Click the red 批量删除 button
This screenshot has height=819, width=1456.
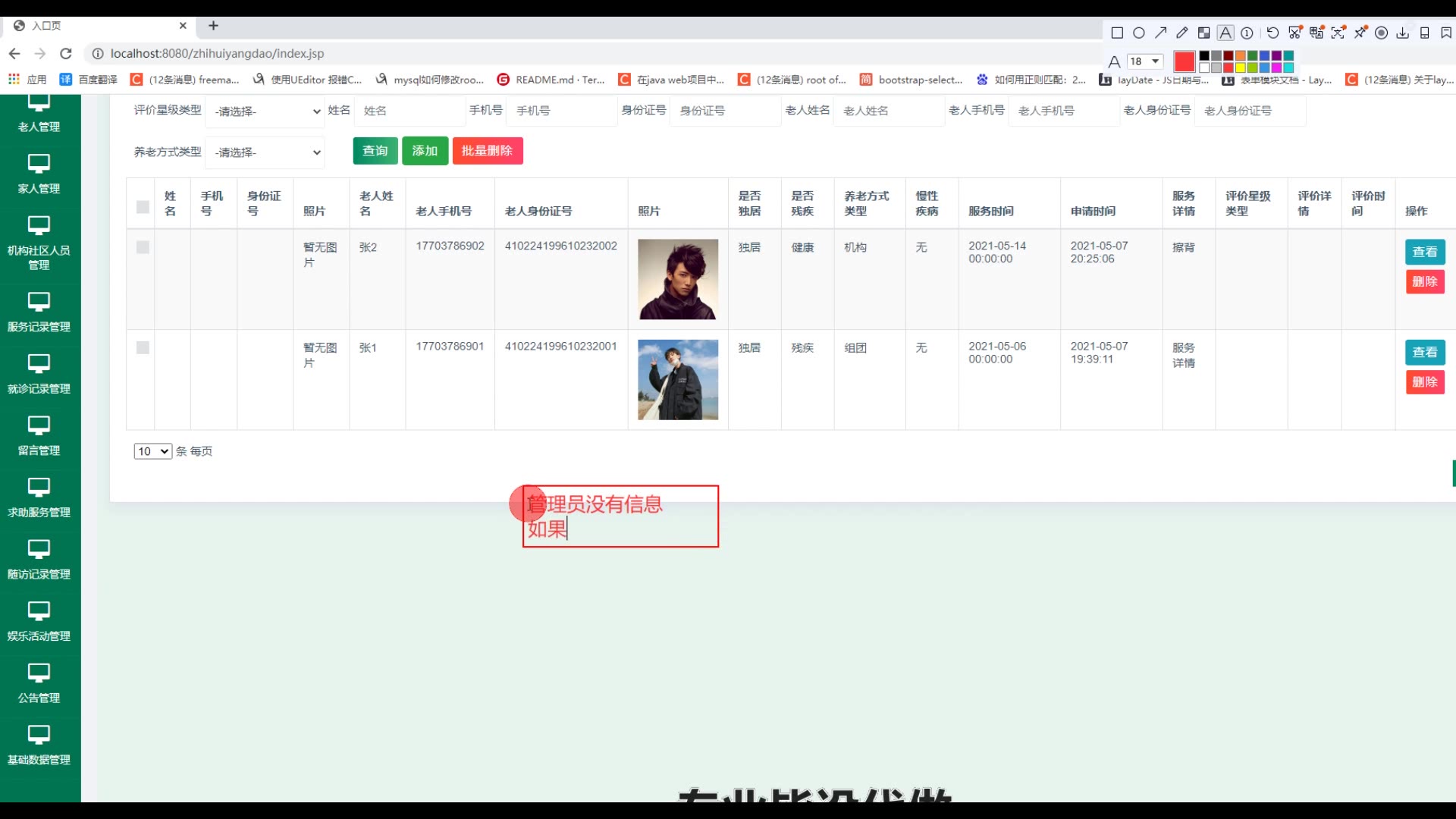[487, 151]
